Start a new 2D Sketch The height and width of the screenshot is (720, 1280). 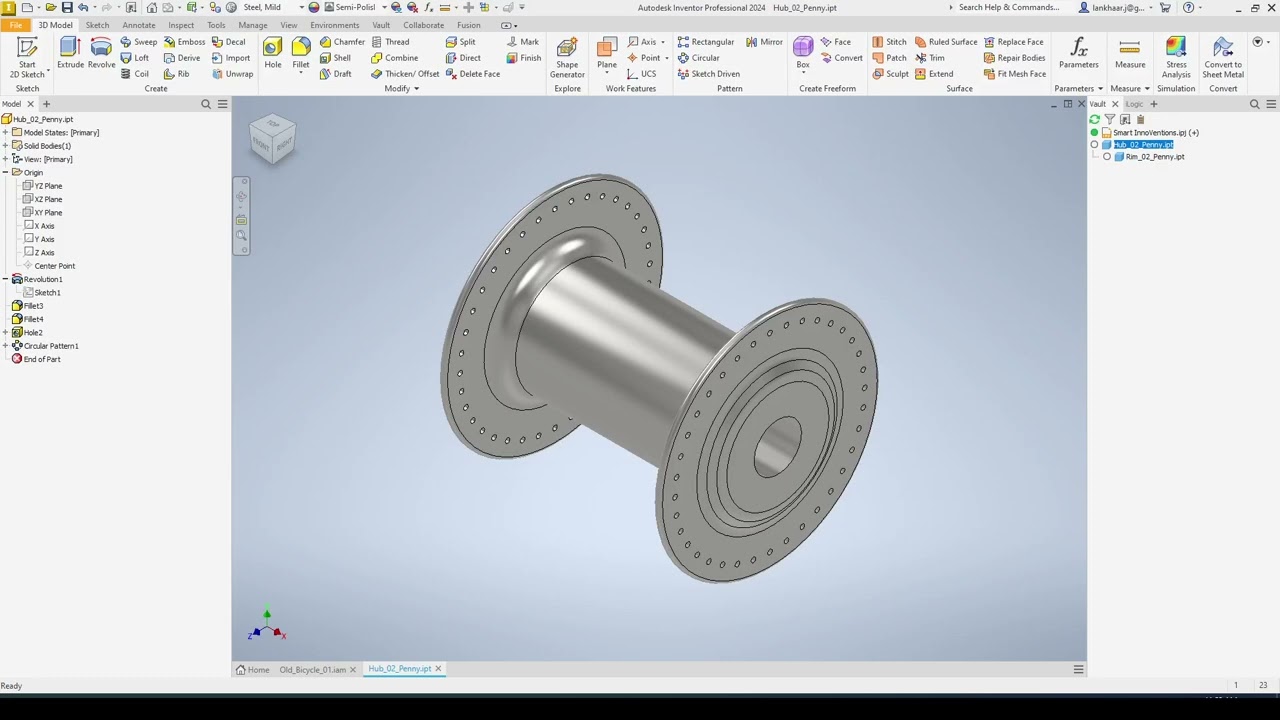click(27, 56)
